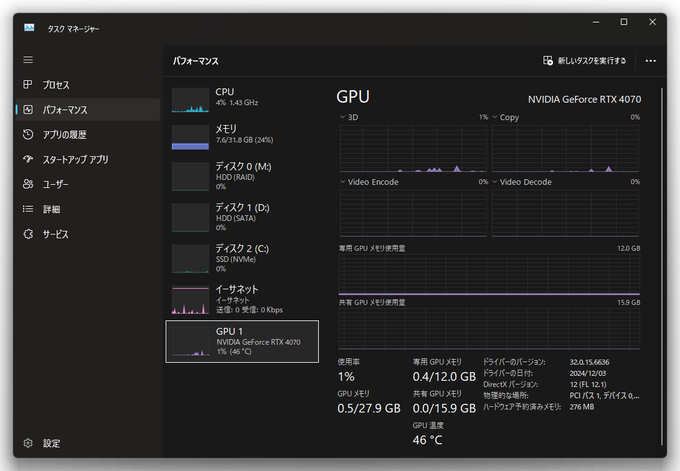Click the サービス puzzle icon
The height and width of the screenshot is (471, 680).
tap(28, 234)
